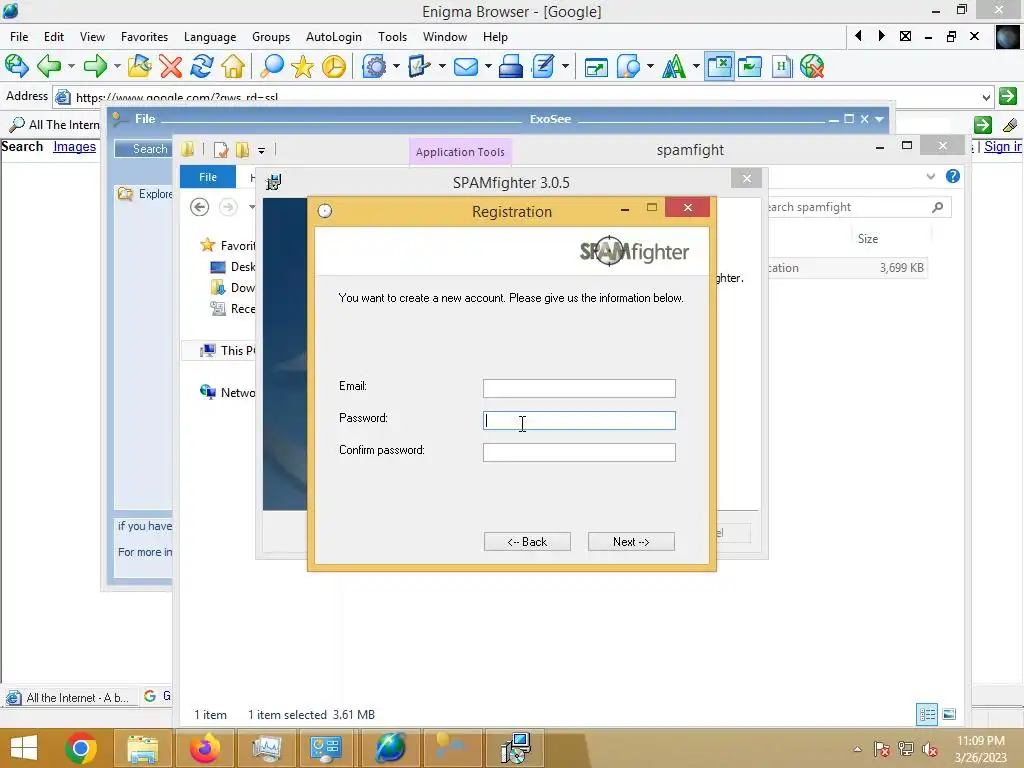This screenshot has width=1024, height=768.
Task: Open the Tools menu
Action: coord(392,37)
